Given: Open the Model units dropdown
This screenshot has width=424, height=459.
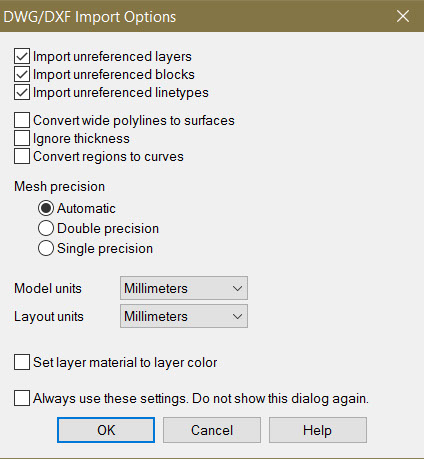Looking at the screenshot, I should (184, 288).
